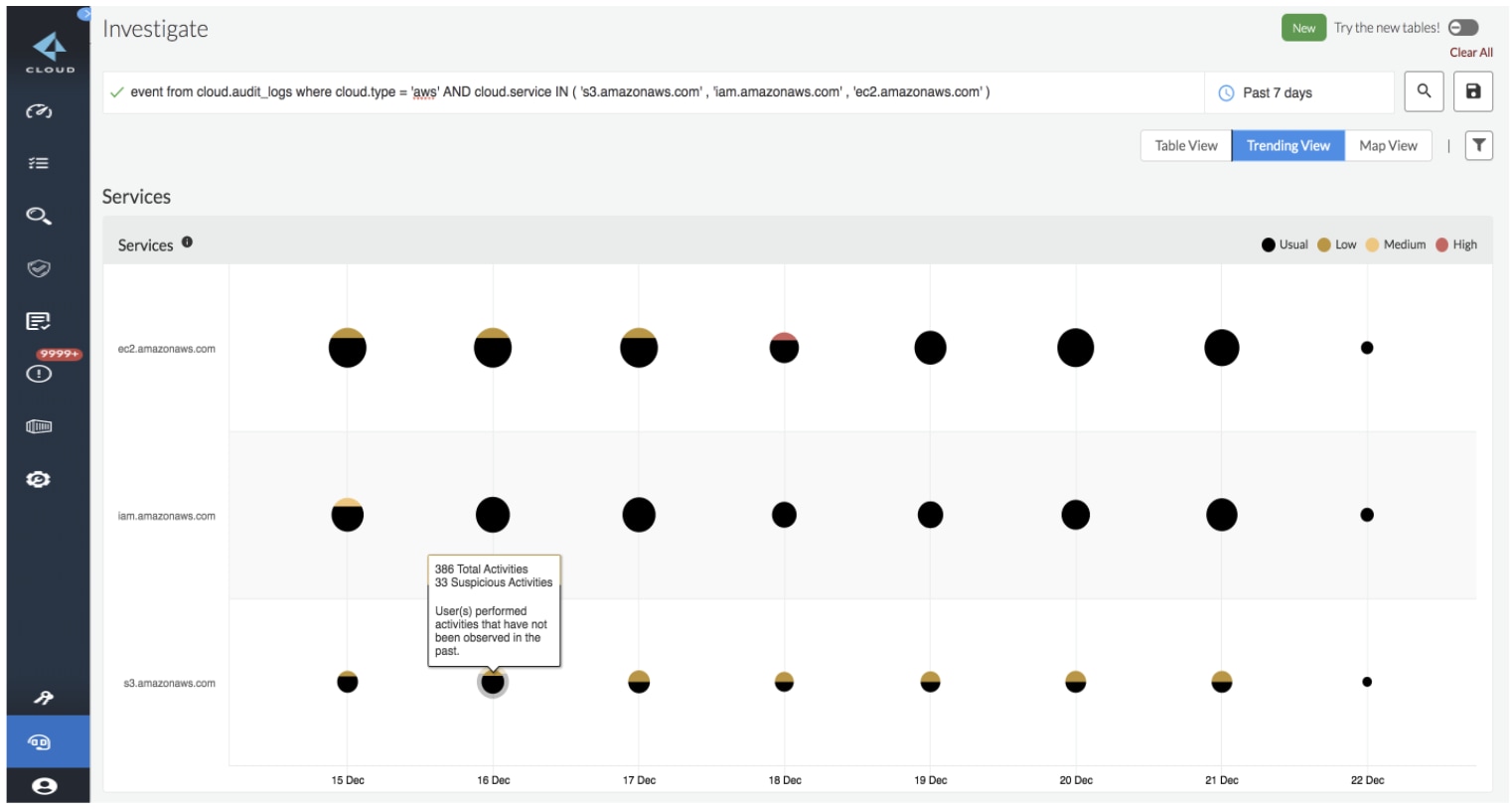This screenshot has width=1512, height=811.
Task: Run the query with the search button
Action: (1424, 91)
